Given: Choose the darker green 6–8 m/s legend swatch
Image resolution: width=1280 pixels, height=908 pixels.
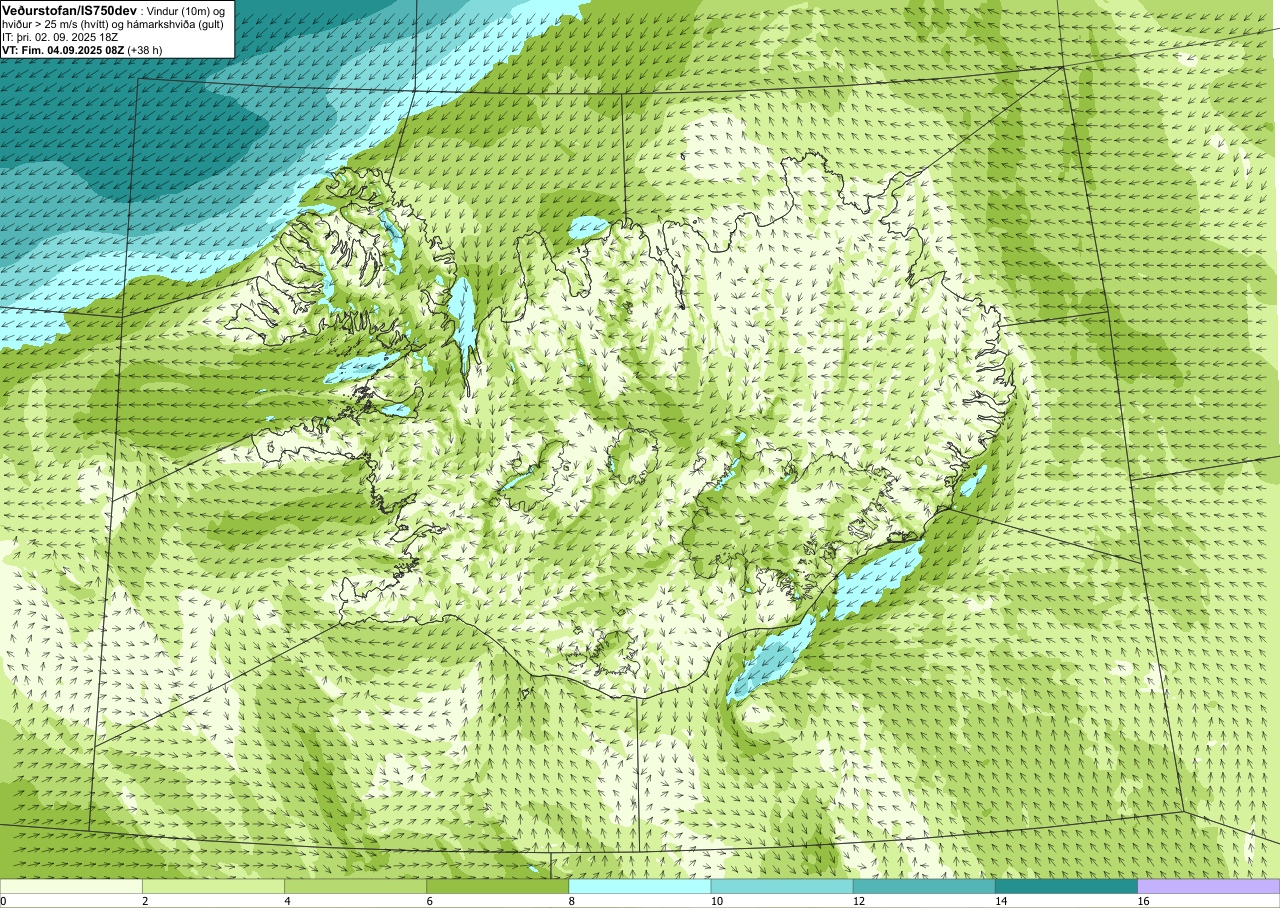Looking at the screenshot, I should [497, 886].
